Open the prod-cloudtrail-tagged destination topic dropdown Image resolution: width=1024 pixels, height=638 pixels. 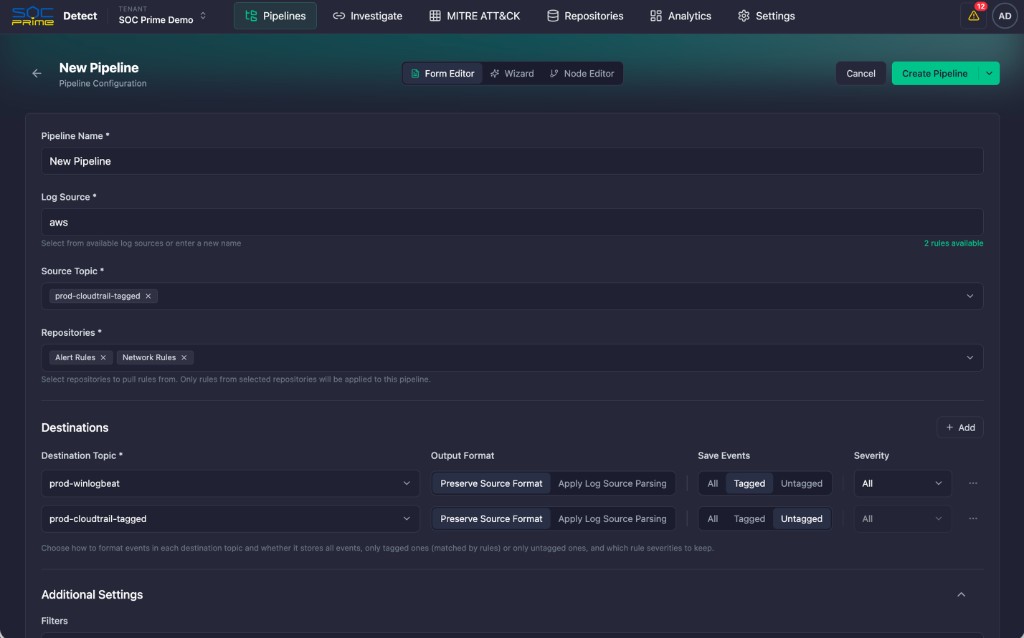230,519
